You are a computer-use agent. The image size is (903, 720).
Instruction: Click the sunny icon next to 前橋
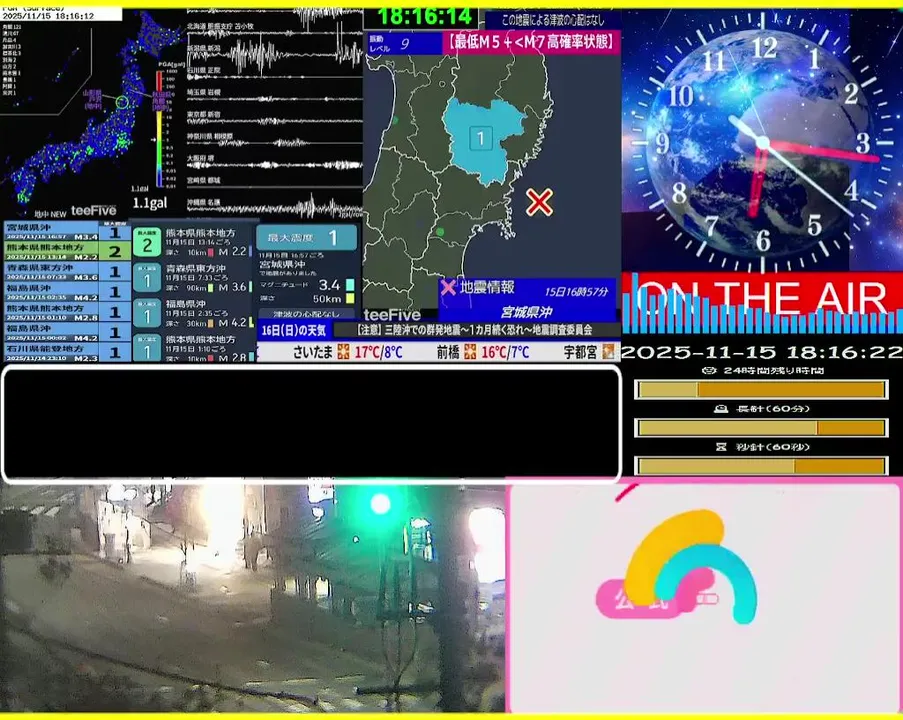tap(471, 351)
